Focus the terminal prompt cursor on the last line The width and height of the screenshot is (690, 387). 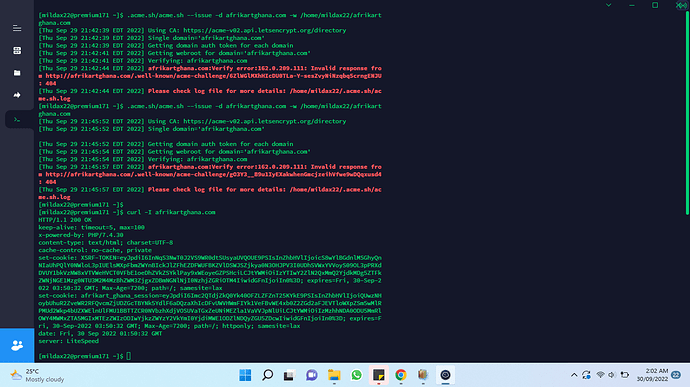point(128,356)
